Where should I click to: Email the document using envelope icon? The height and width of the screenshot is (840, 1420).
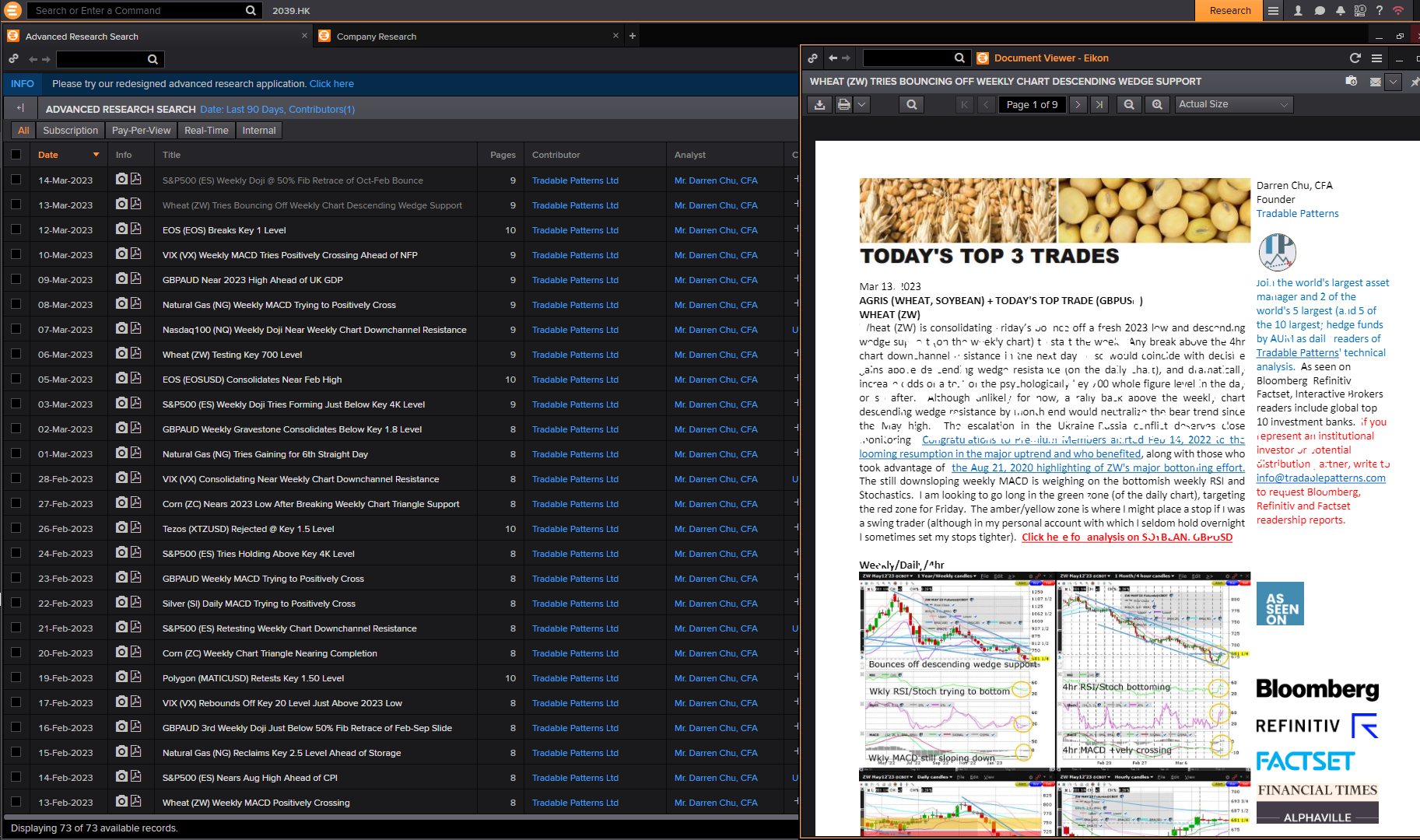1375,82
